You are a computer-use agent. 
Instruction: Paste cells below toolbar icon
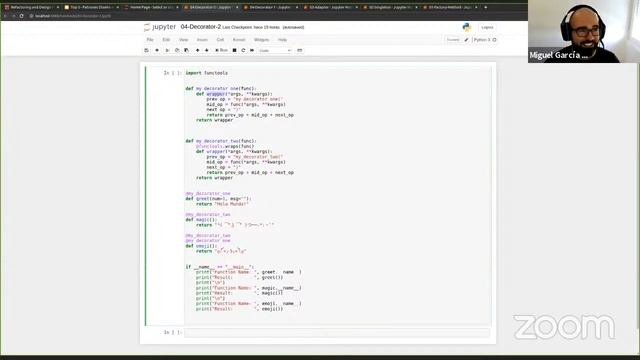(187, 50)
